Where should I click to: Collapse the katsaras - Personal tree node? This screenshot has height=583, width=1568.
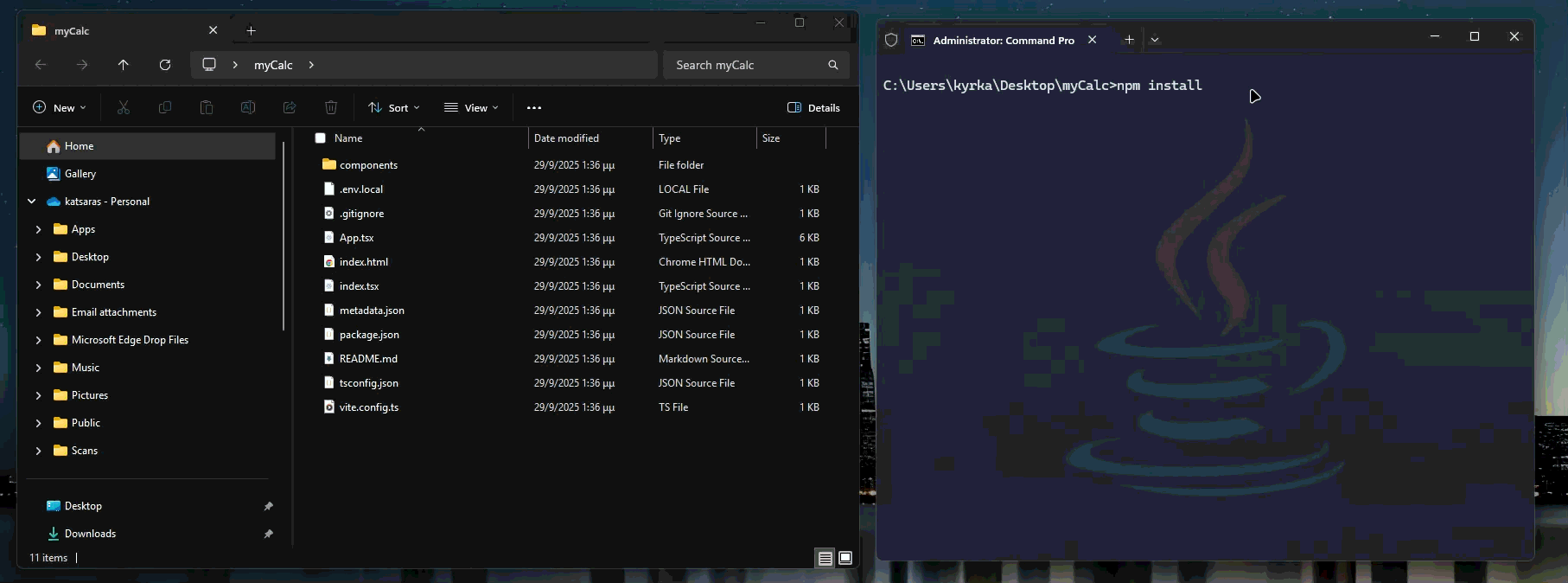click(32, 202)
